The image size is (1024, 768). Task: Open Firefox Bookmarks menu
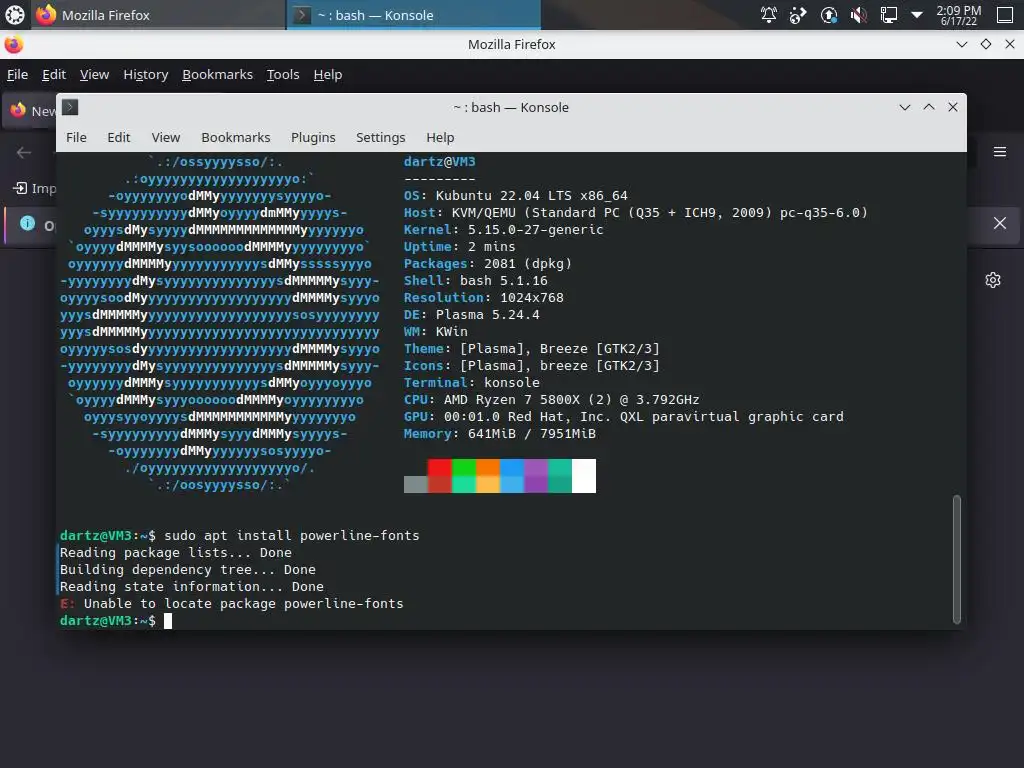point(217,74)
